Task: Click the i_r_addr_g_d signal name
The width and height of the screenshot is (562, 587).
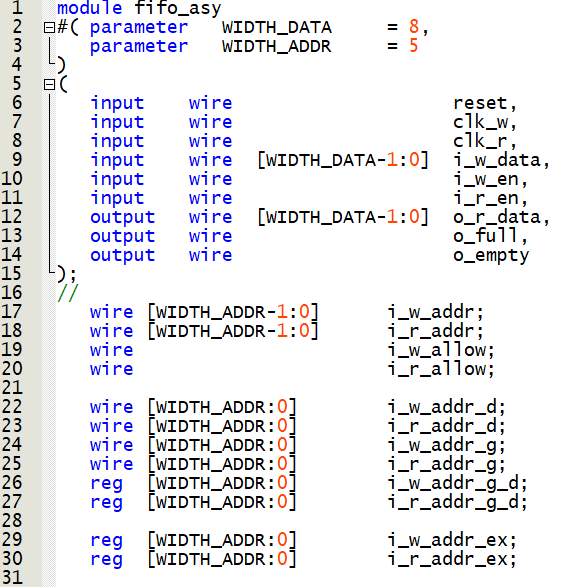Action: pos(453,503)
